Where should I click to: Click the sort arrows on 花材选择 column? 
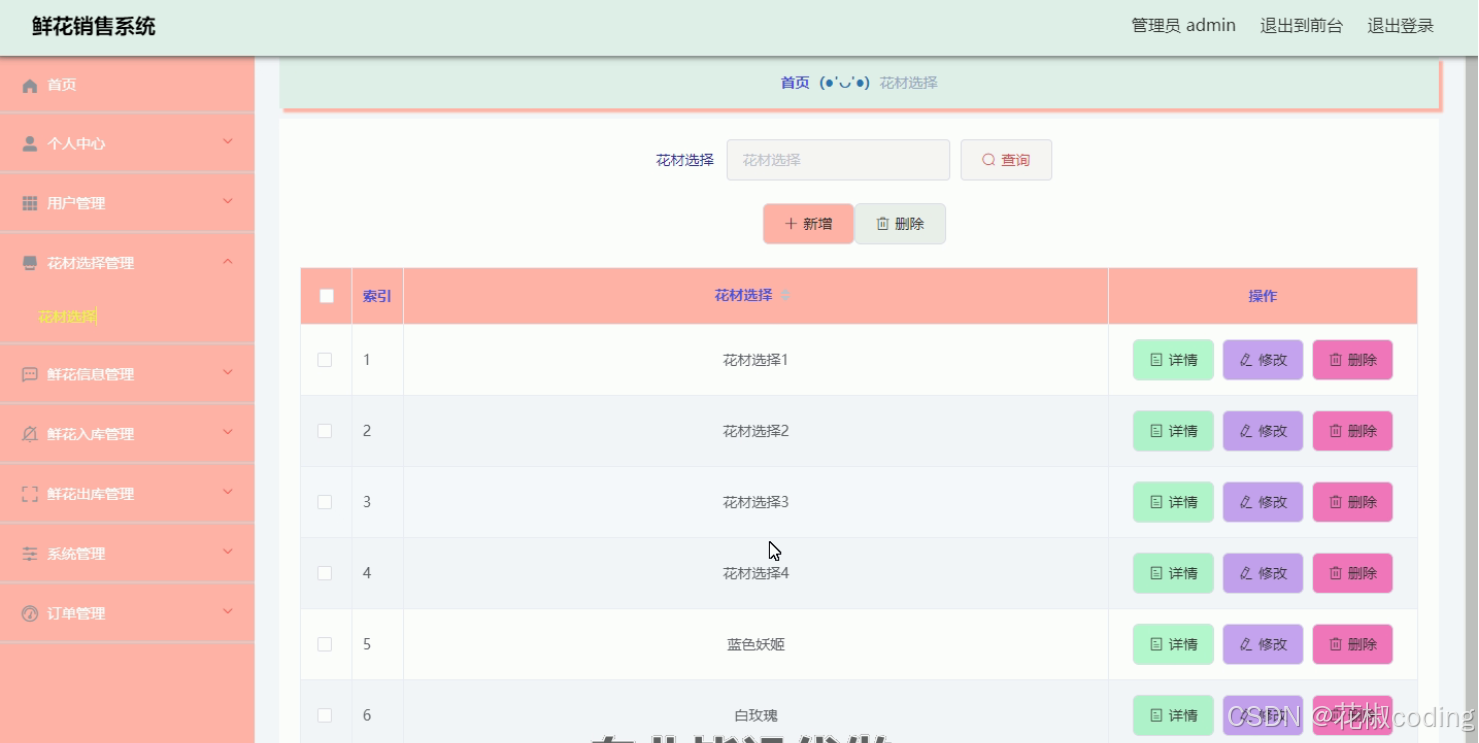tap(785, 295)
